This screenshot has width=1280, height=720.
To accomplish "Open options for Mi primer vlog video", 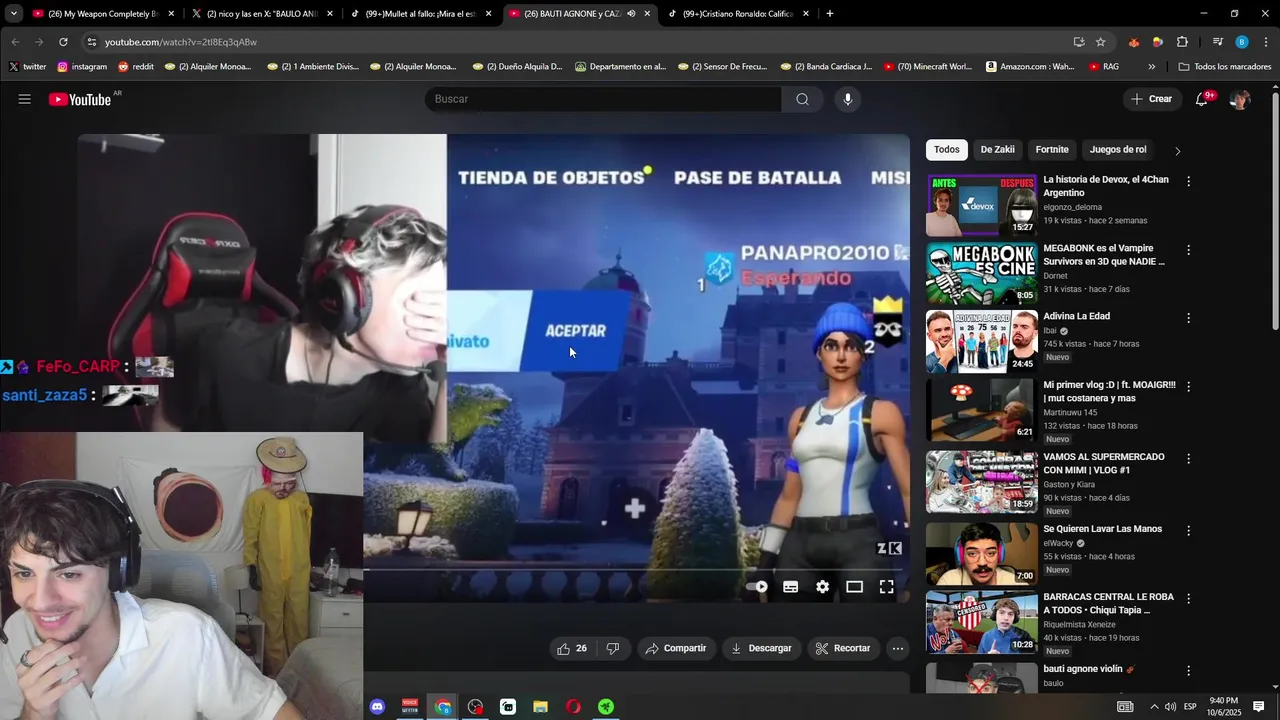I will (x=1188, y=386).
